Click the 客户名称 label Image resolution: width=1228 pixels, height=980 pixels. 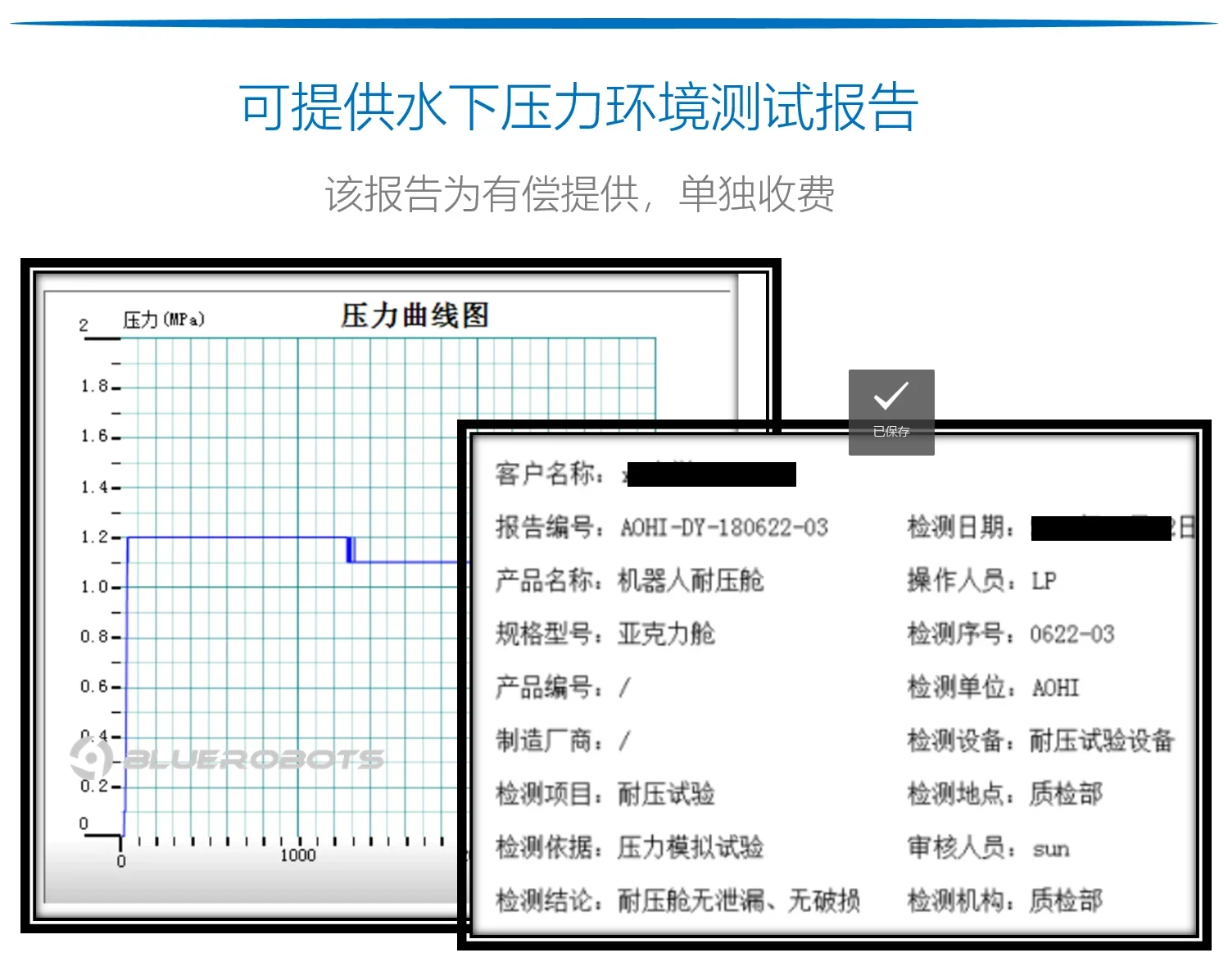(x=549, y=474)
